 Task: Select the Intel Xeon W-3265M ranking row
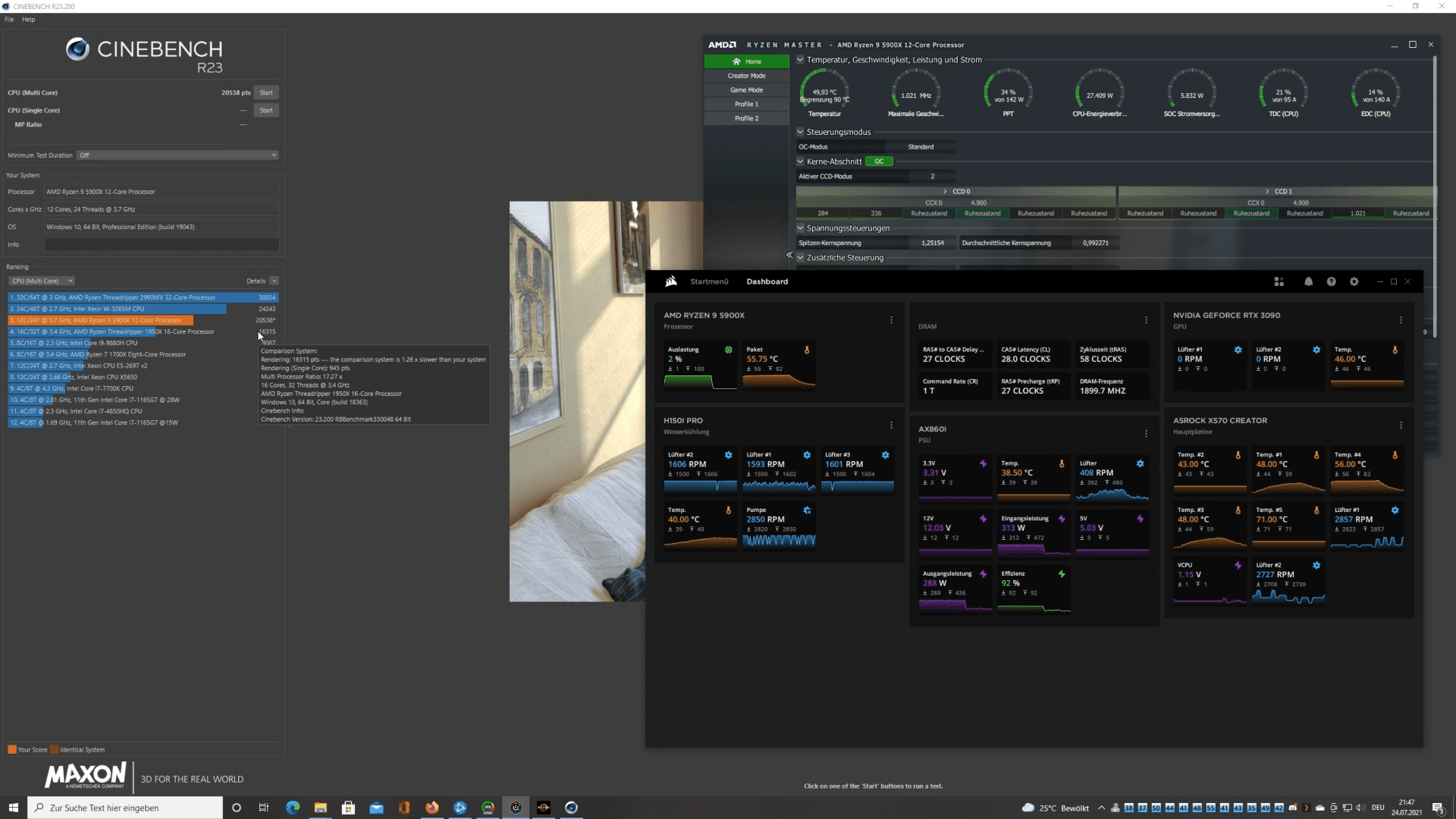pos(143,309)
